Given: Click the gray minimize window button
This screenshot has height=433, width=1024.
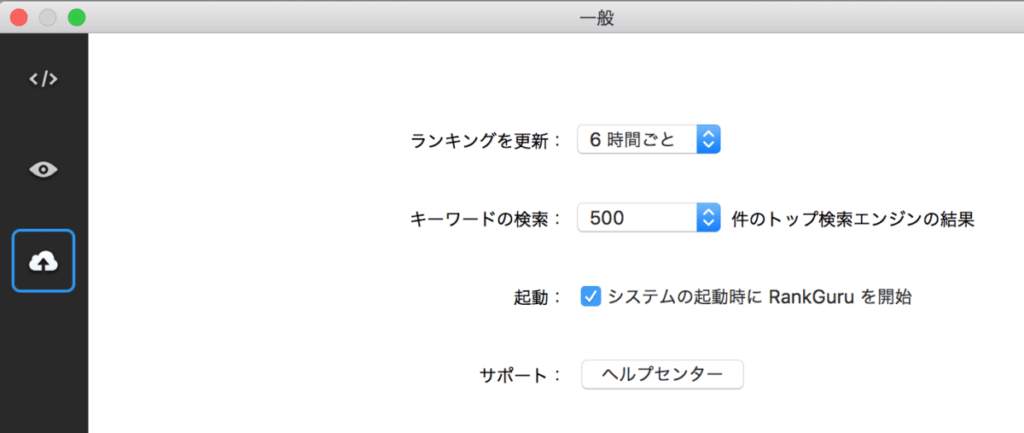Looking at the screenshot, I should pos(47,17).
